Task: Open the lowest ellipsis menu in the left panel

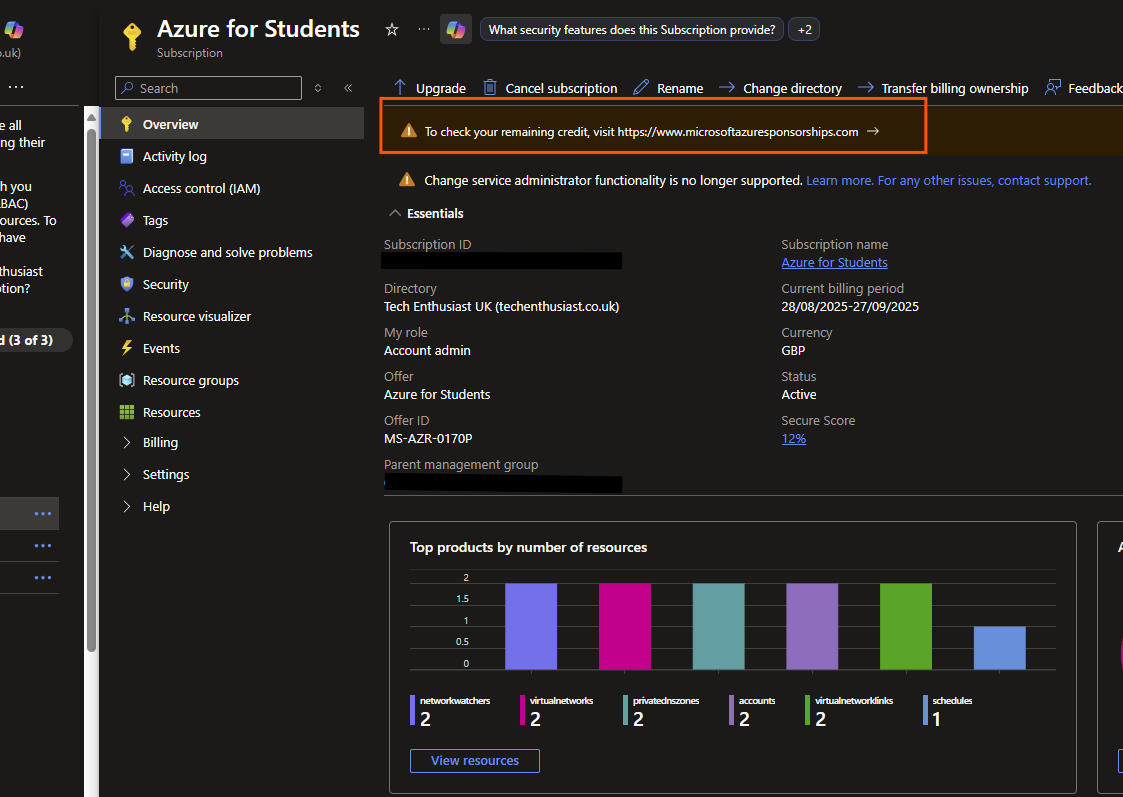Action: 43,577
